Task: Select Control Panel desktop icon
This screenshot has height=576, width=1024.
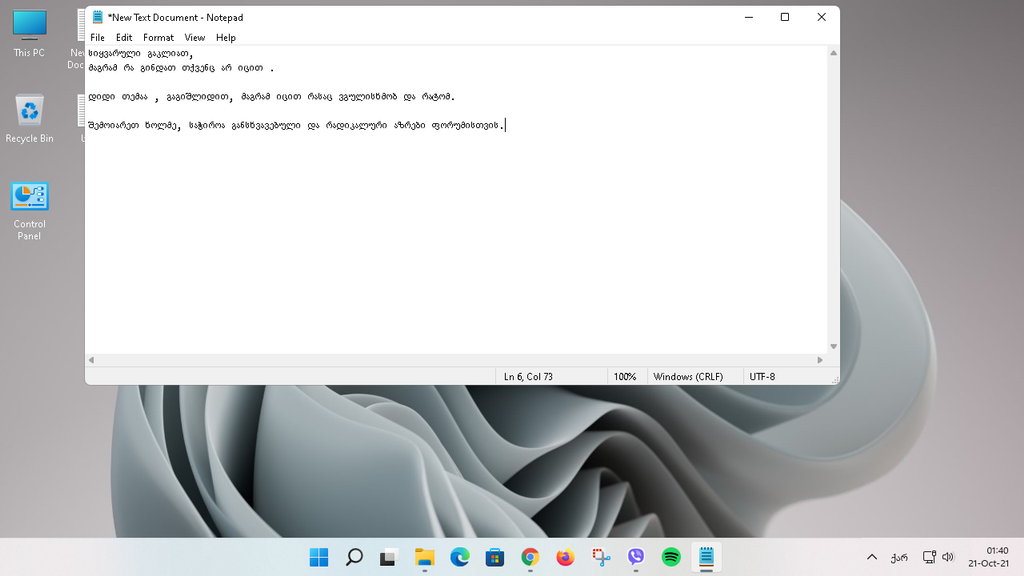Action: coord(29,211)
